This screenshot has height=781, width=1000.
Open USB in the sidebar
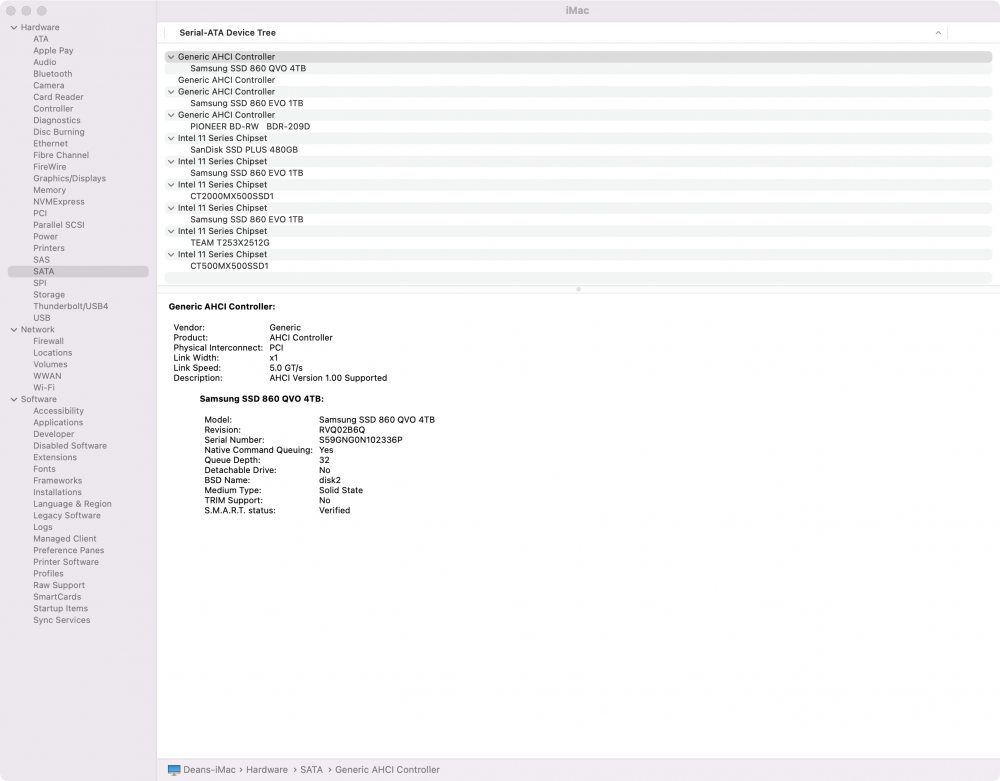tap(41, 318)
